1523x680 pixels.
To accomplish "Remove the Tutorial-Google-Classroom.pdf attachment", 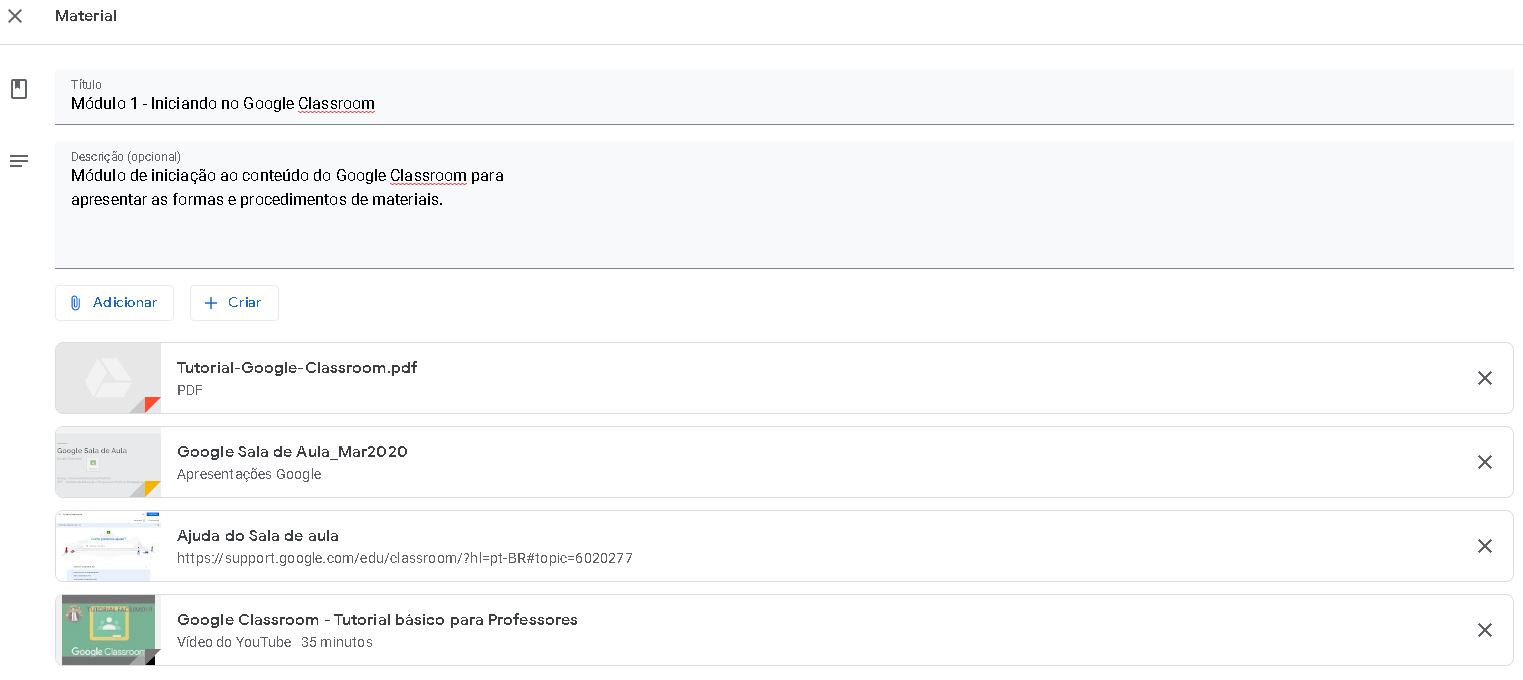I will (x=1485, y=378).
